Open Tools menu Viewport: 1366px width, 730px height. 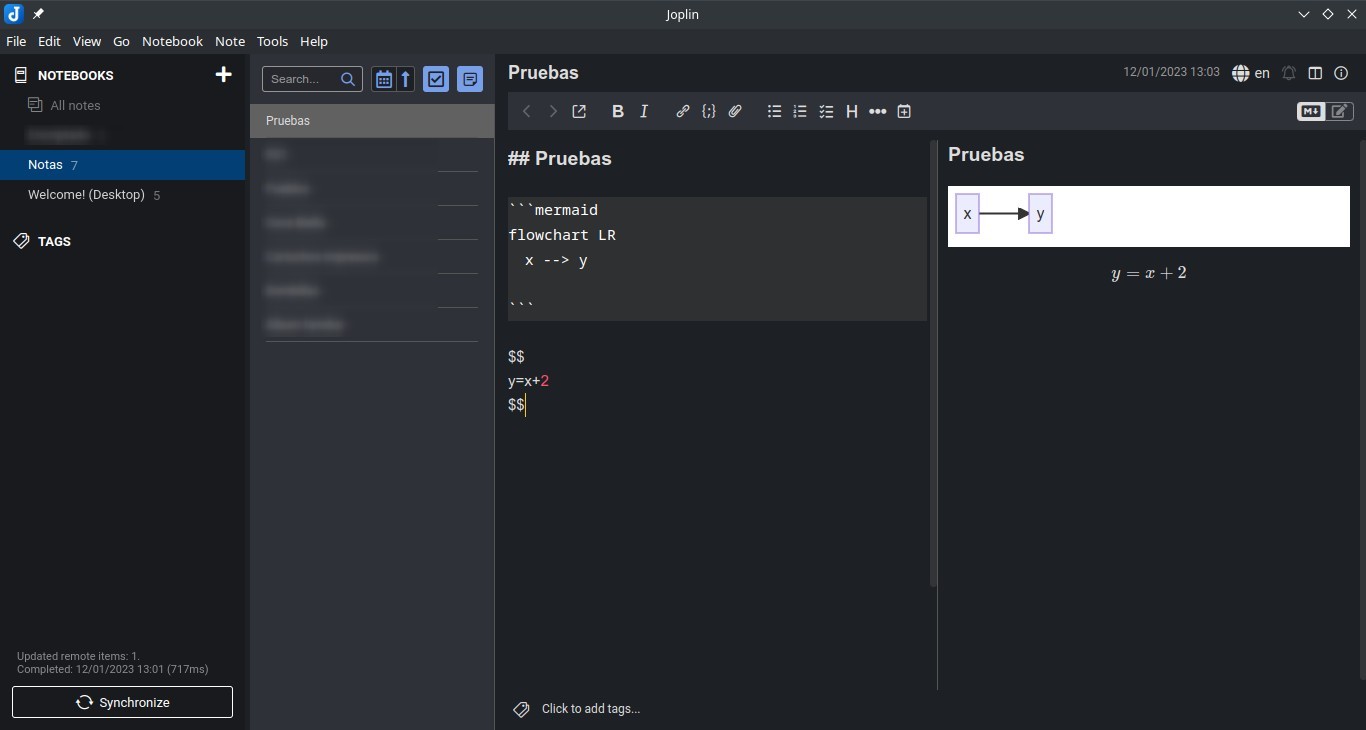pos(272,41)
